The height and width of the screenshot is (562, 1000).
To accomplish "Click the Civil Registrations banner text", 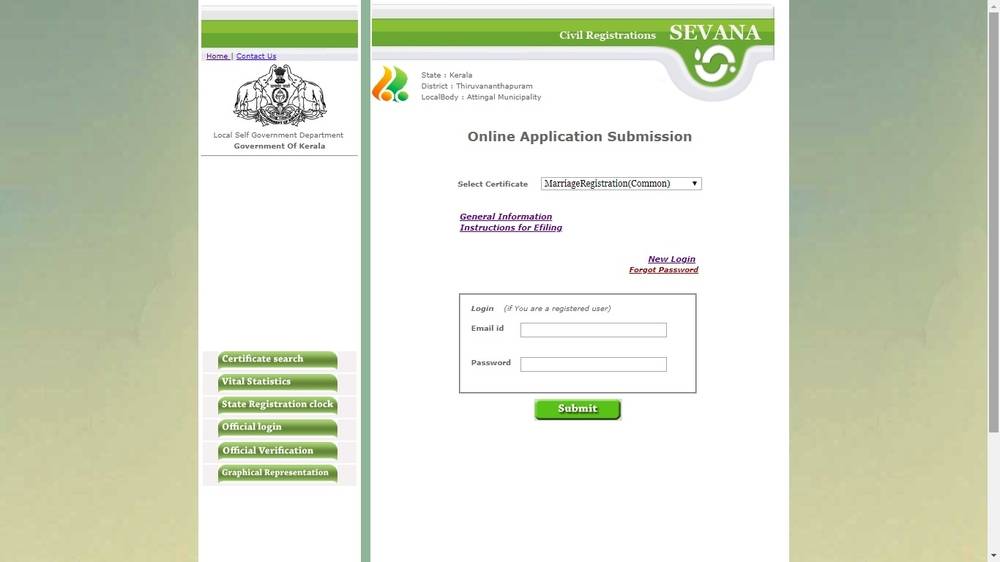I will [x=607, y=35].
